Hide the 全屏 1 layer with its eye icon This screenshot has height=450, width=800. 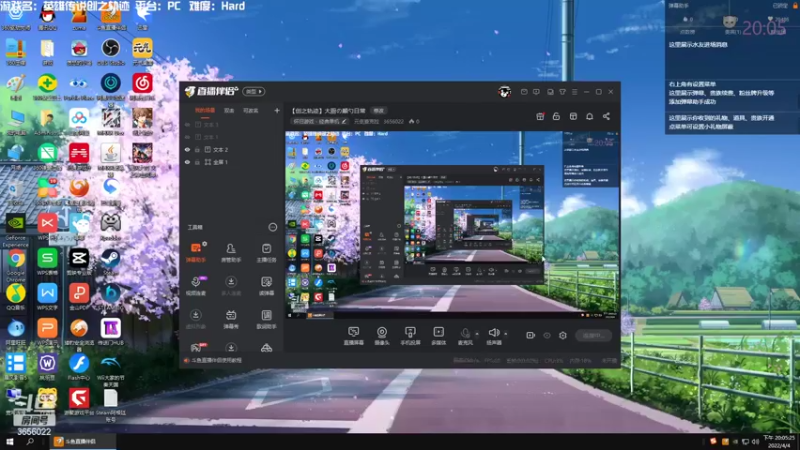pos(187,162)
